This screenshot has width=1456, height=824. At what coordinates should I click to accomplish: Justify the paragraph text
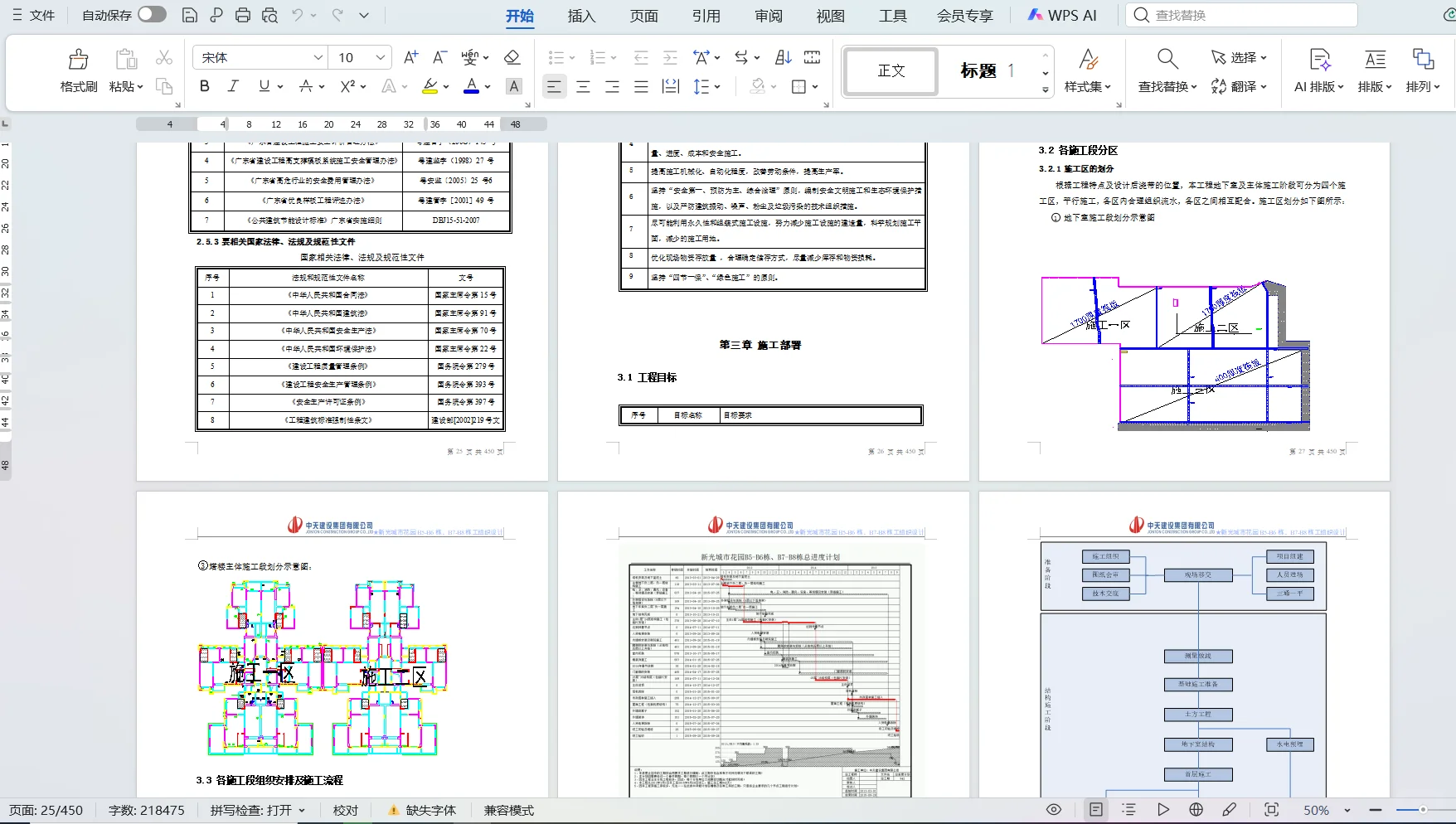coord(641,86)
